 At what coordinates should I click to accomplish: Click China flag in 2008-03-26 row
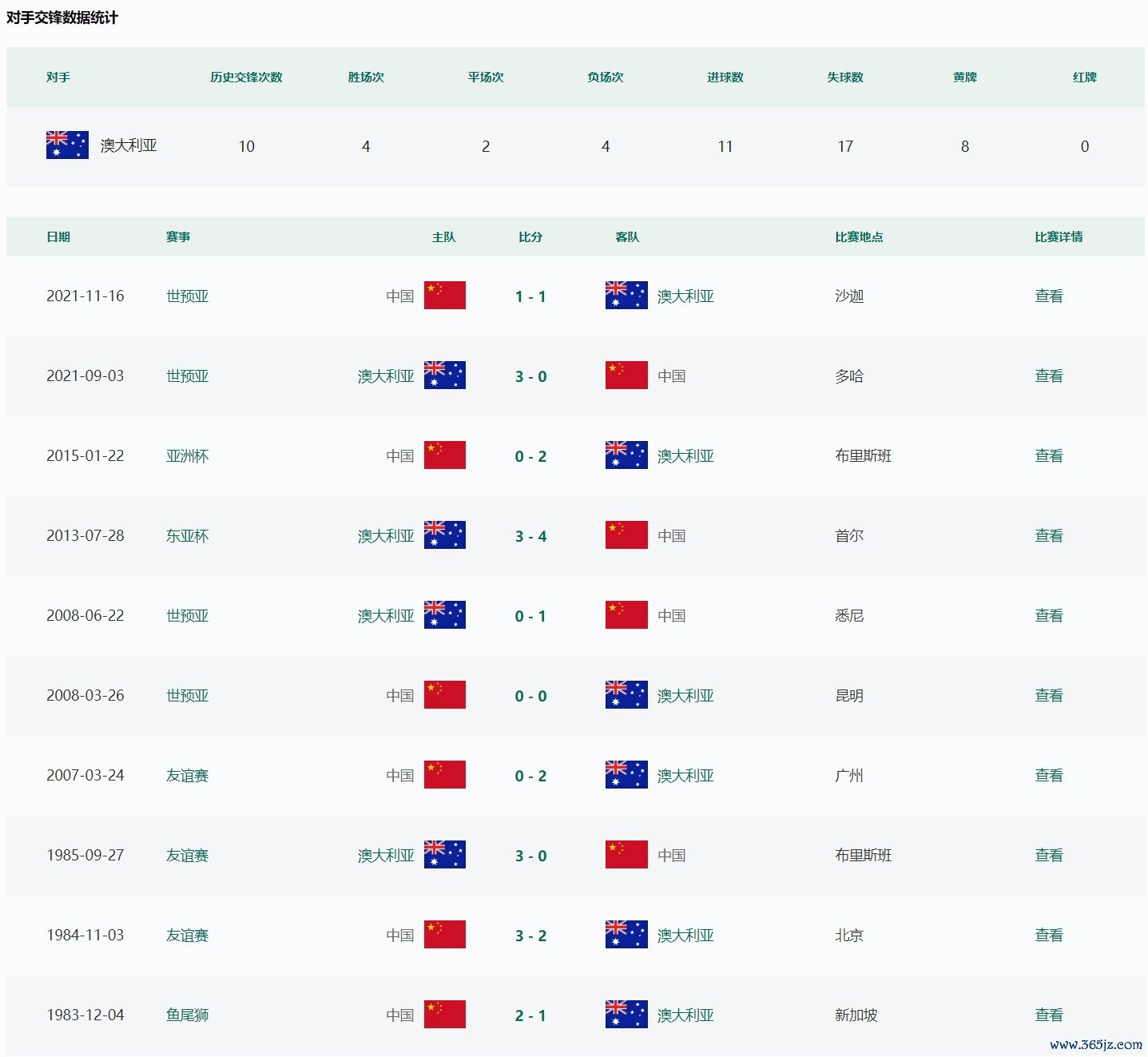[445, 695]
